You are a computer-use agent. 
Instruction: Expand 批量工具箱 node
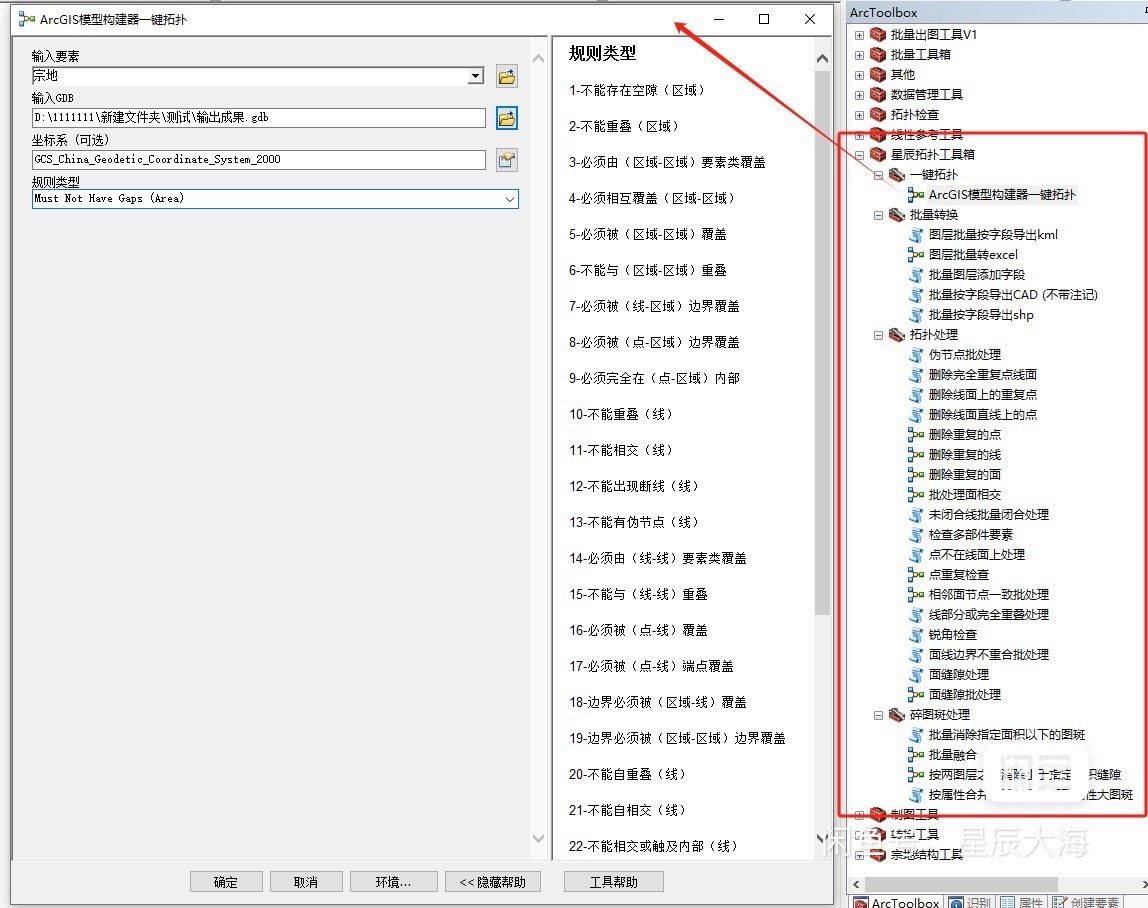(860, 55)
